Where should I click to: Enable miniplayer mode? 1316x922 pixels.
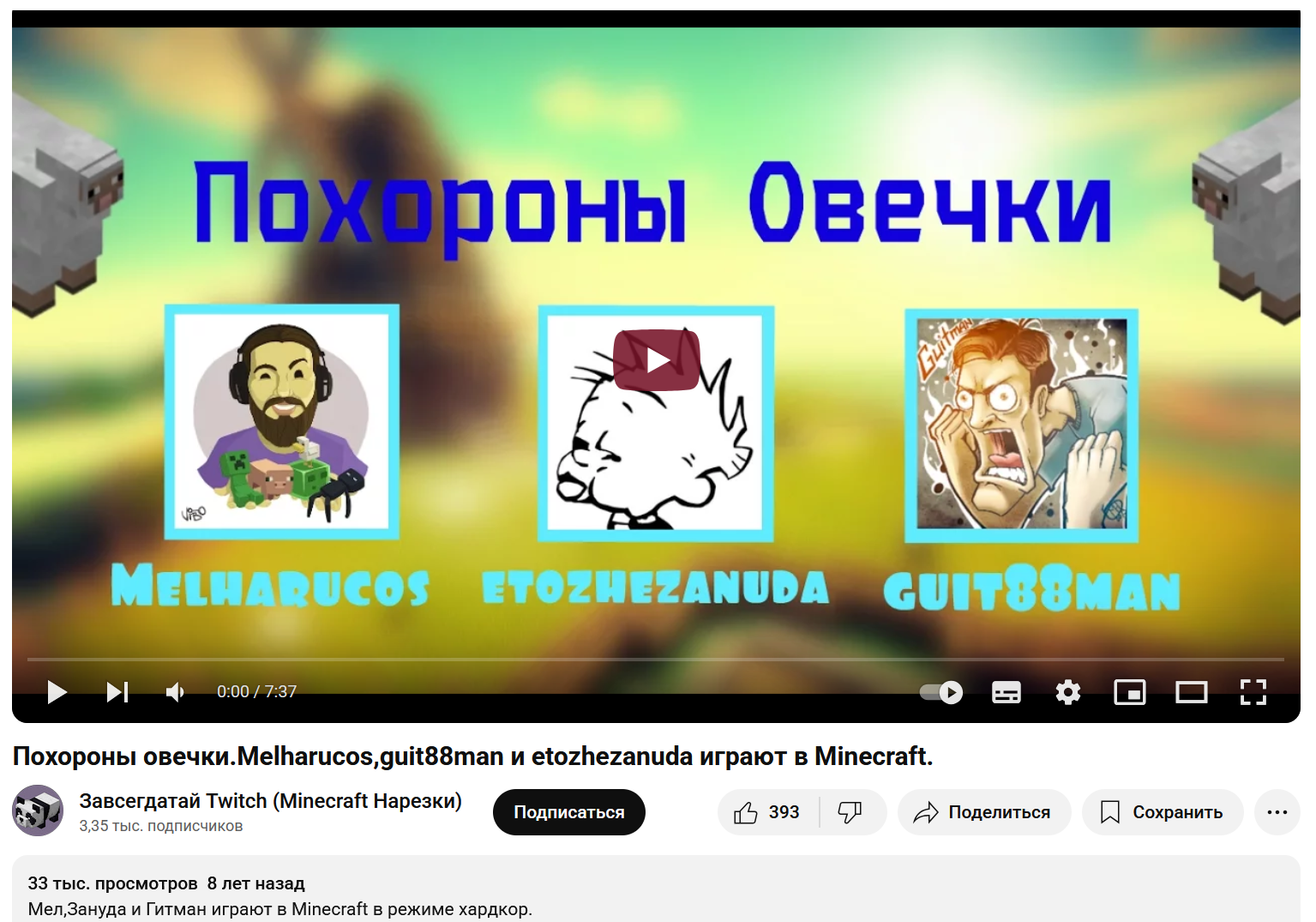coord(1129,692)
